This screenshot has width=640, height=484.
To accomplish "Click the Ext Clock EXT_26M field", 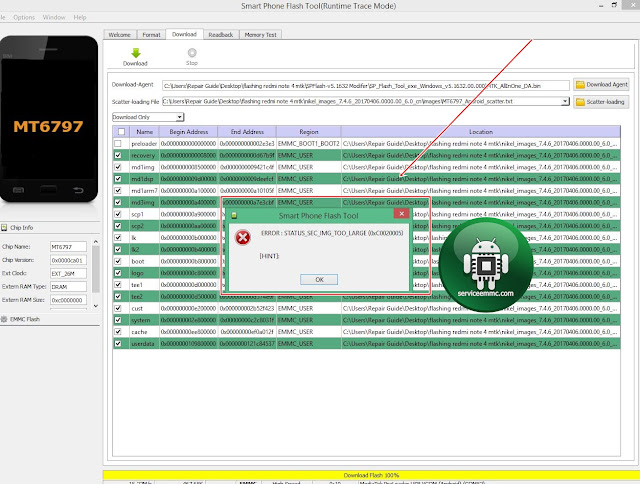I will click(68, 273).
